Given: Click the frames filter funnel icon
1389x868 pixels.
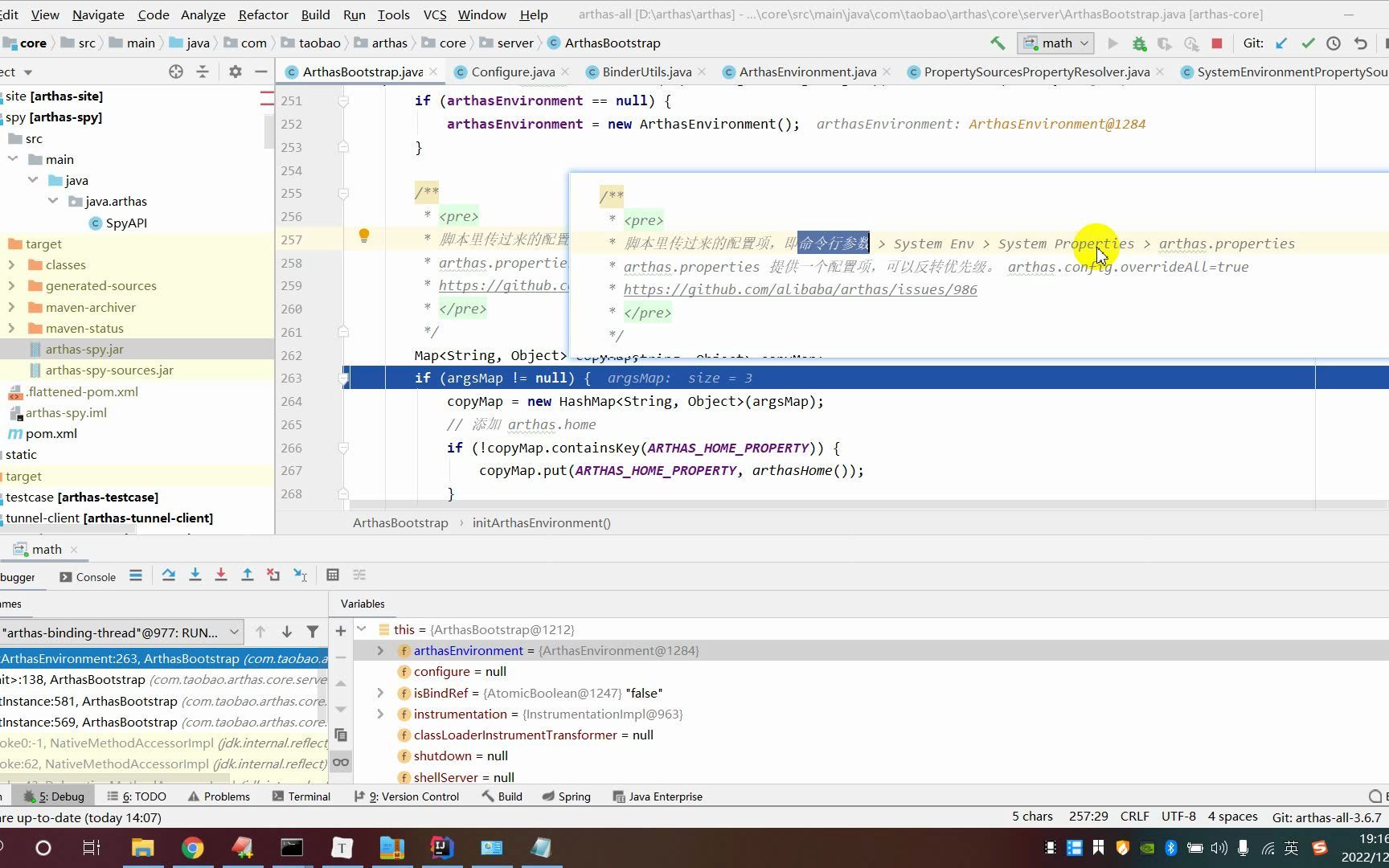Looking at the screenshot, I should tap(313, 632).
